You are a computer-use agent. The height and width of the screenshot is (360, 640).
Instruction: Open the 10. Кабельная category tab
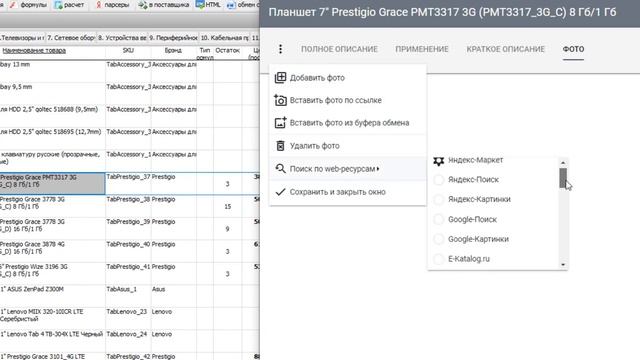click(x=224, y=38)
